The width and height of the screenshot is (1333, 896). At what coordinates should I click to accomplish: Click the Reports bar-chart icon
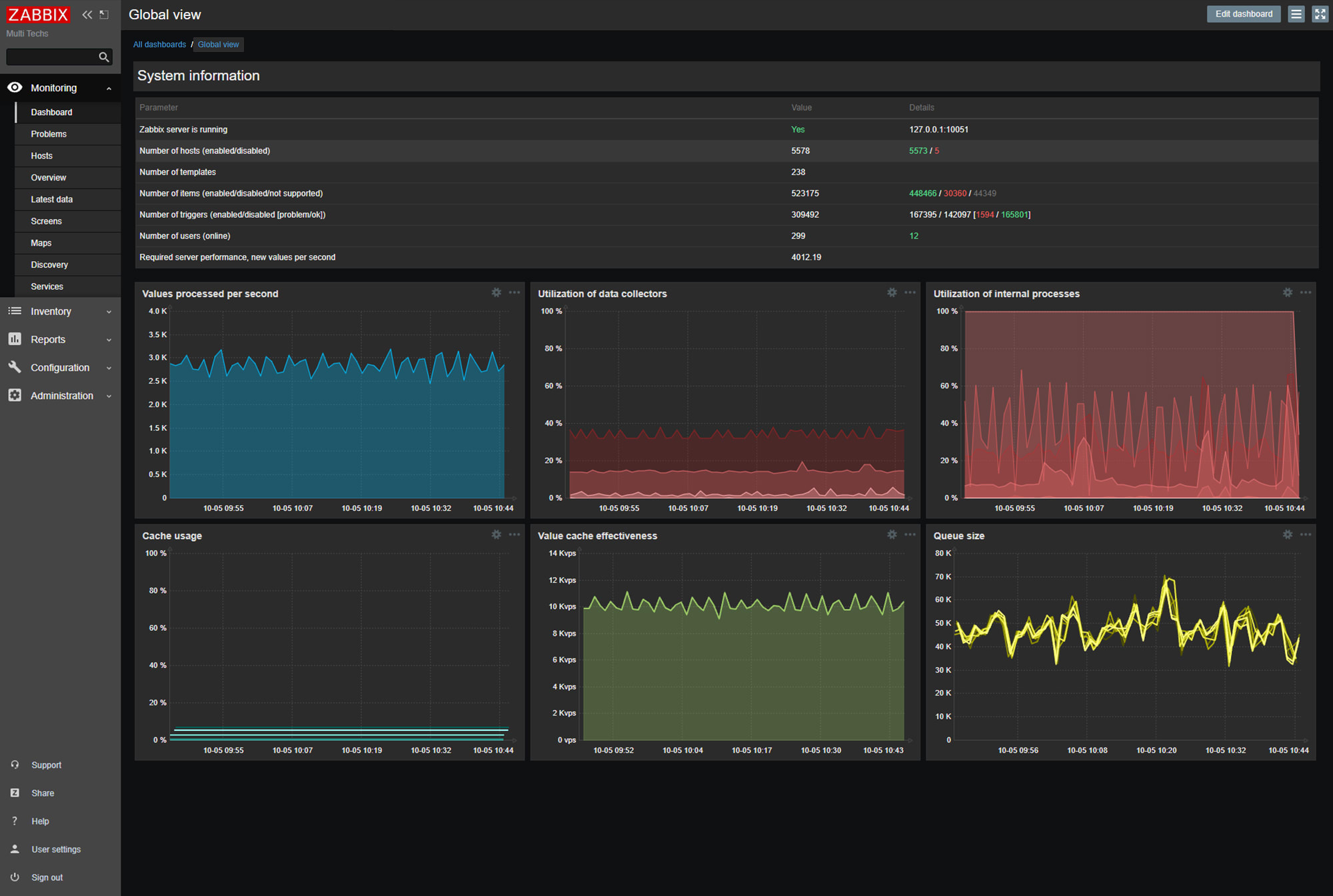pos(15,339)
